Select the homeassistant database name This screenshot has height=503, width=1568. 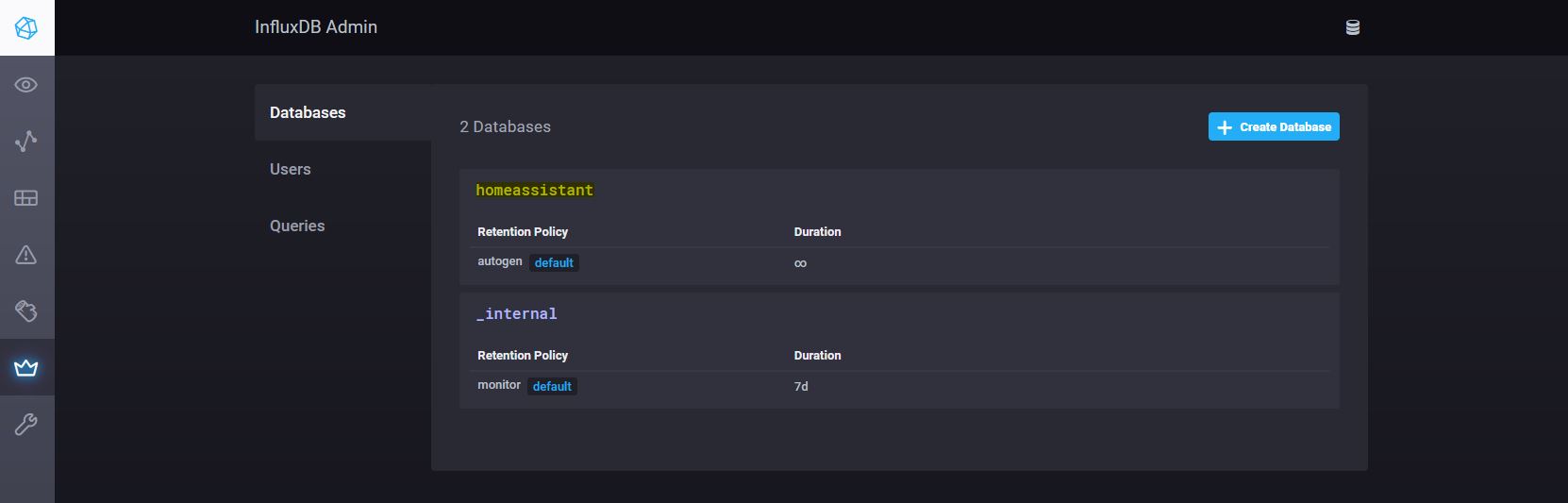pyautogui.click(x=534, y=190)
